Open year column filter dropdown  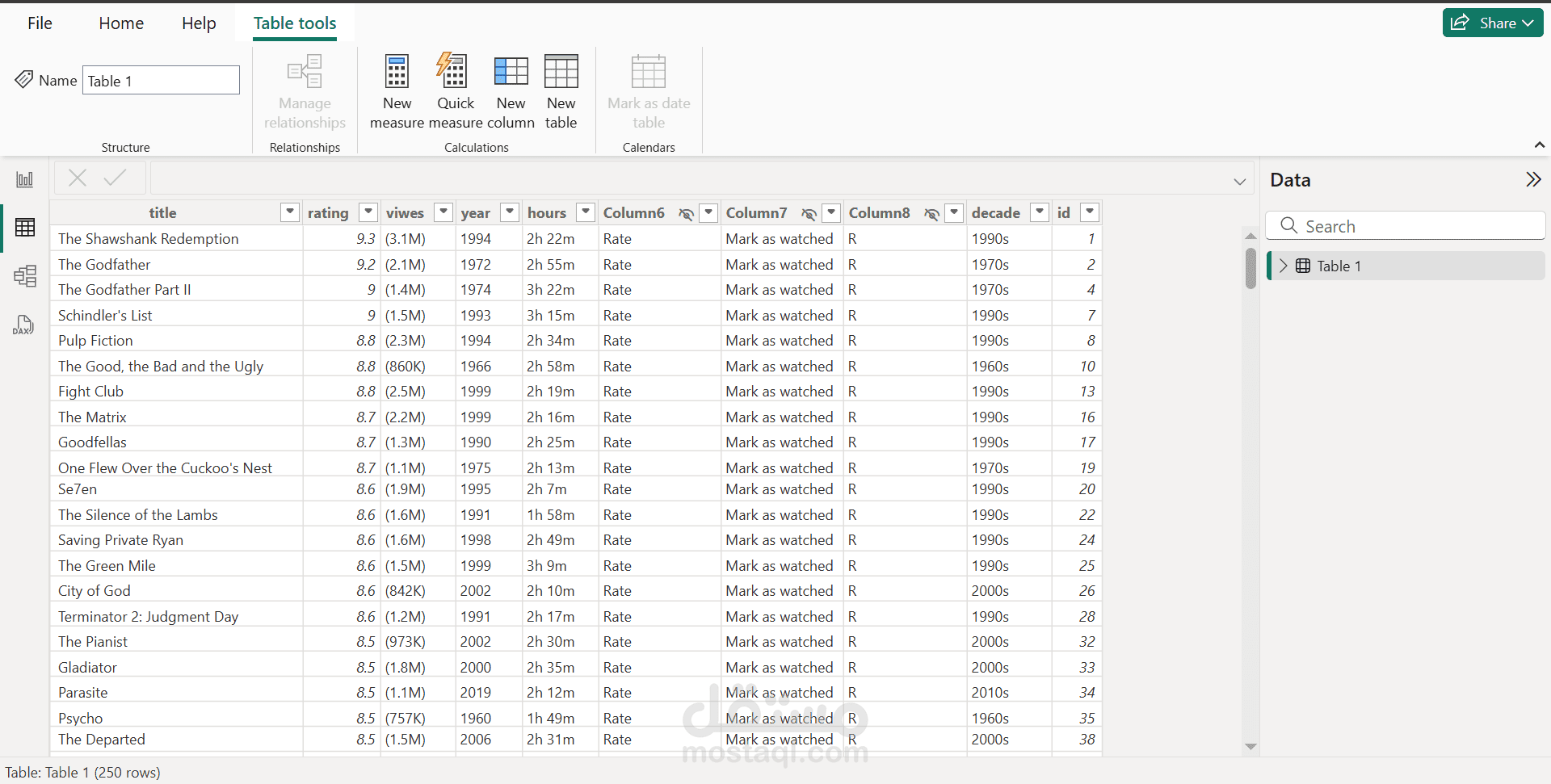click(510, 212)
